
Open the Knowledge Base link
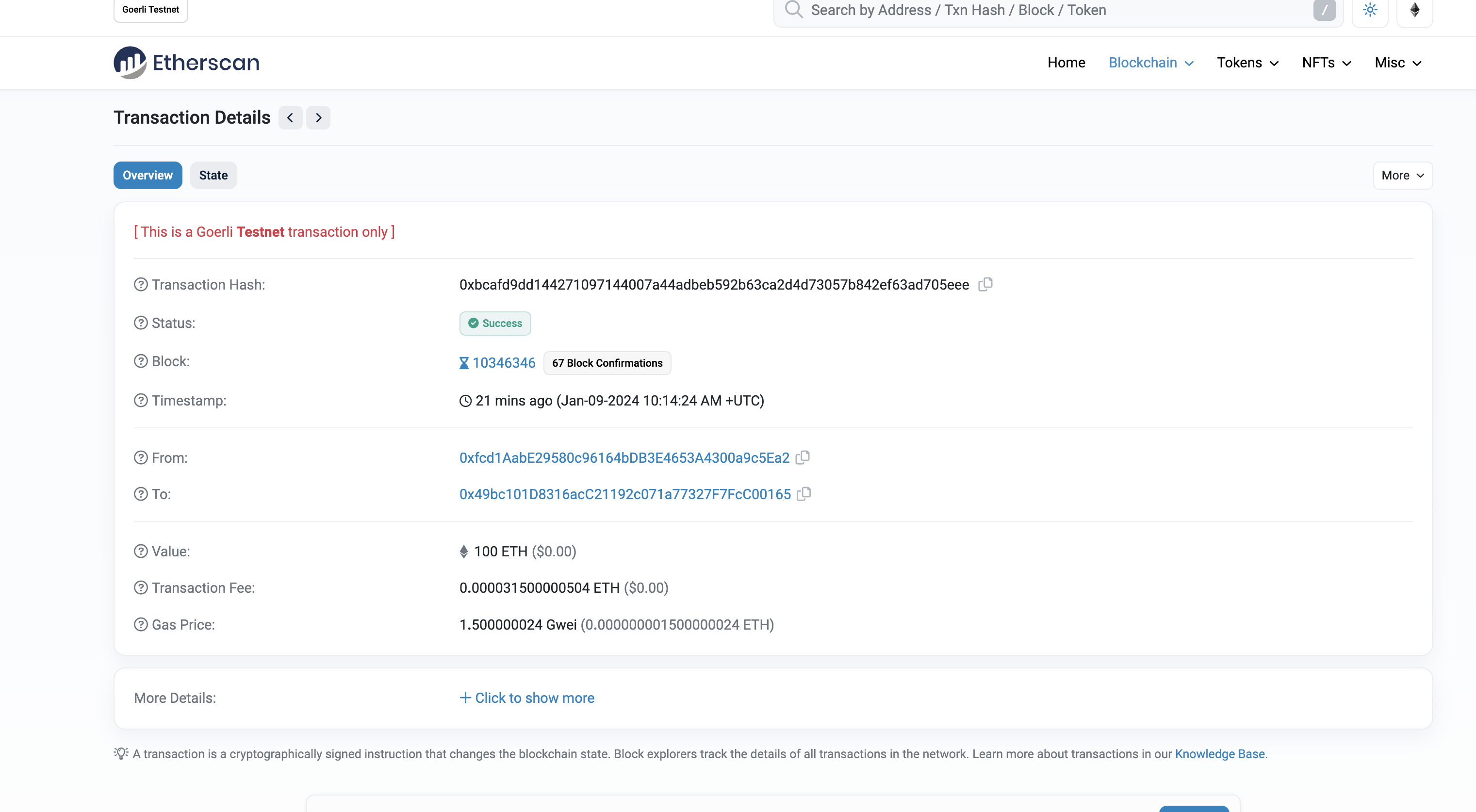click(x=1219, y=754)
